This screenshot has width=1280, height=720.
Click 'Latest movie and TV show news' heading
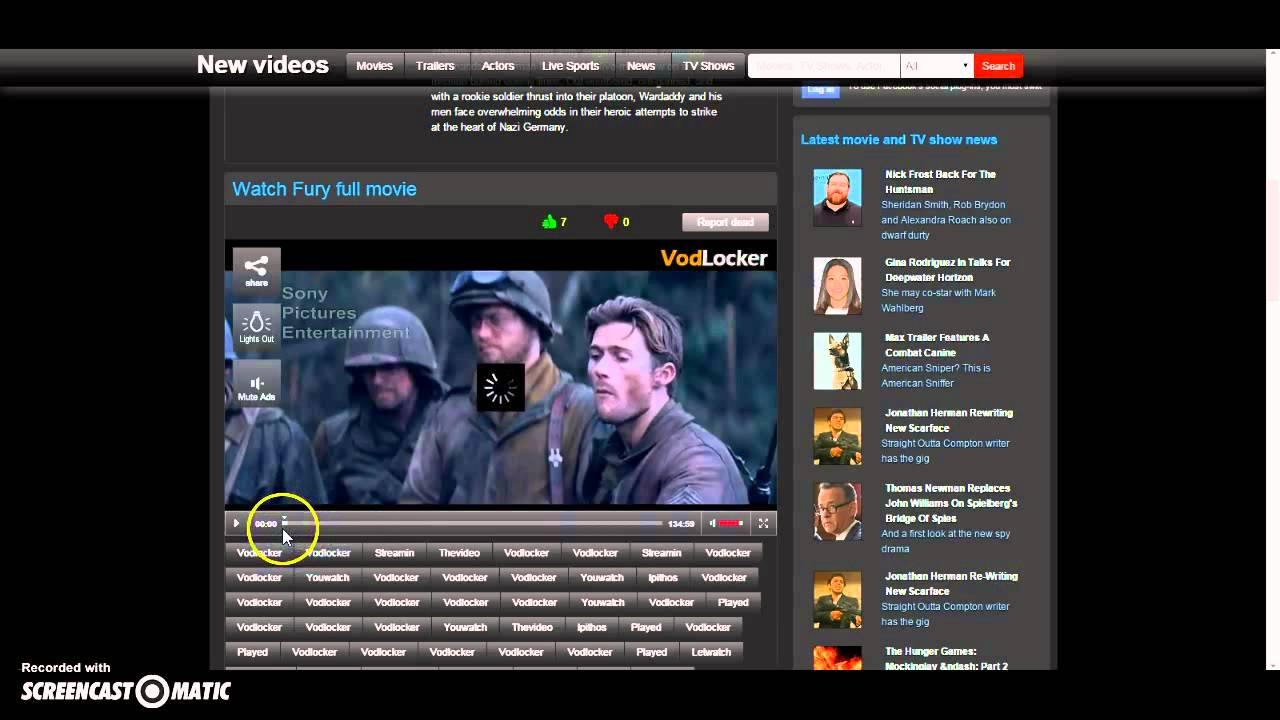coord(899,140)
